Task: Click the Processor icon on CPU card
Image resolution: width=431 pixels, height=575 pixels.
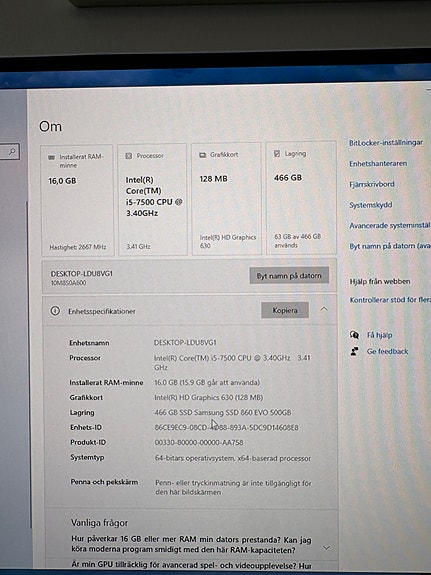Action: point(129,156)
